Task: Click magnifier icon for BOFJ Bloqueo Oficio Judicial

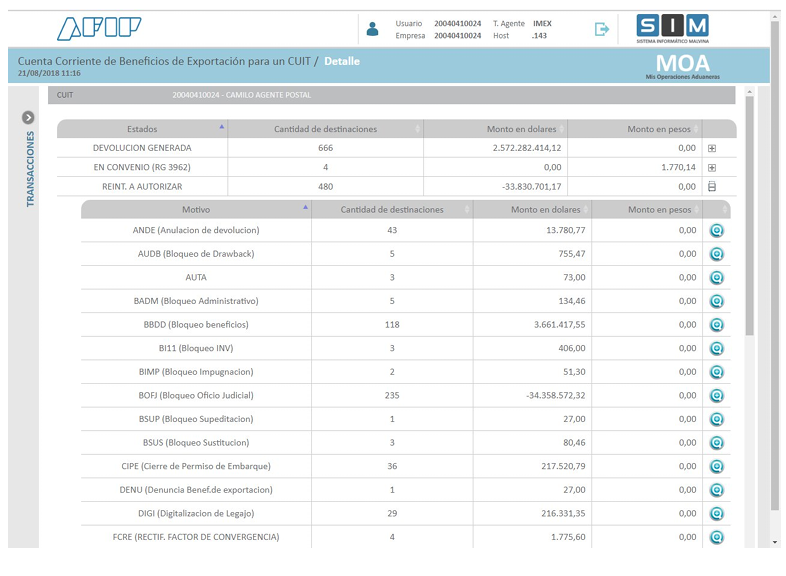Action: click(716, 396)
